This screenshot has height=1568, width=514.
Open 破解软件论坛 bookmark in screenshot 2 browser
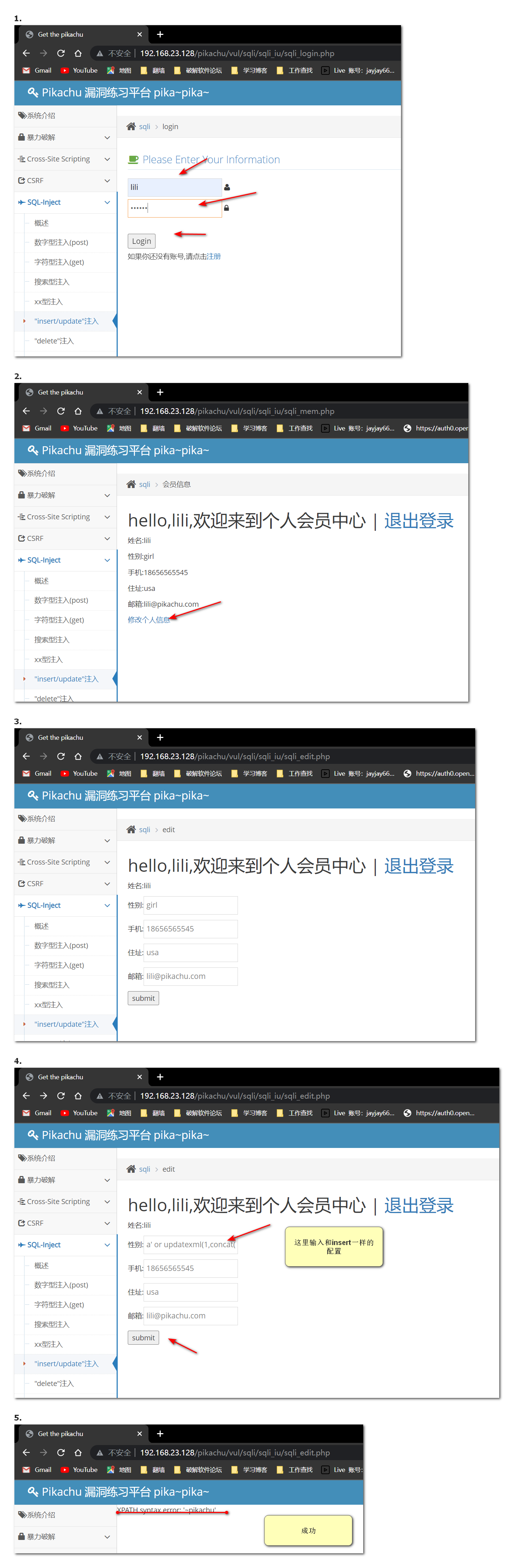(x=198, y=429)
